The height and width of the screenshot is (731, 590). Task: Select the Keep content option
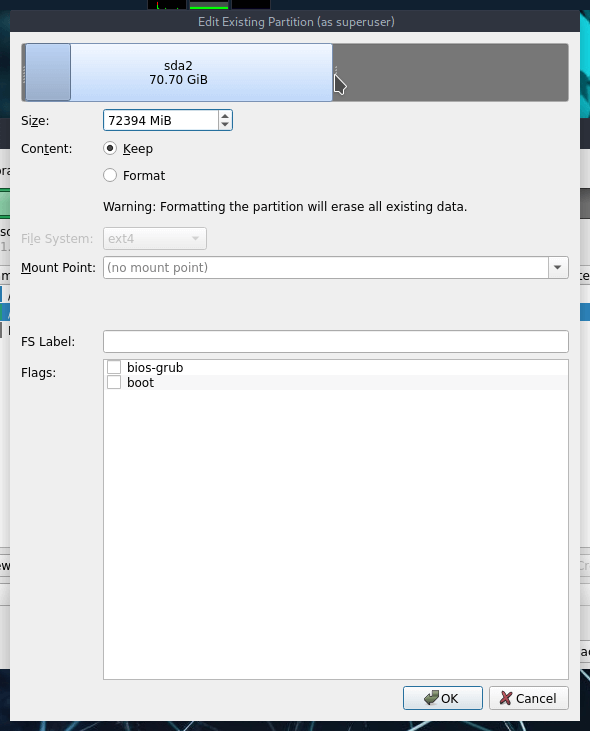point(110,148)
